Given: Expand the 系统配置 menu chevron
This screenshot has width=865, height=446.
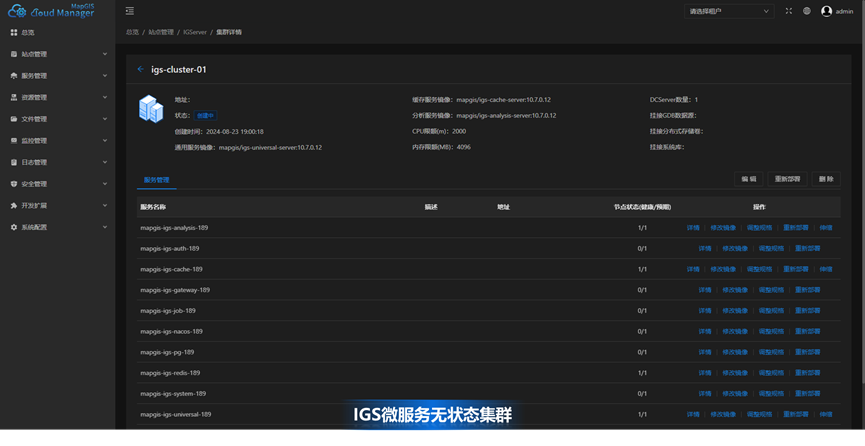Looking at the screenshot, I should (x=105, y=227).
